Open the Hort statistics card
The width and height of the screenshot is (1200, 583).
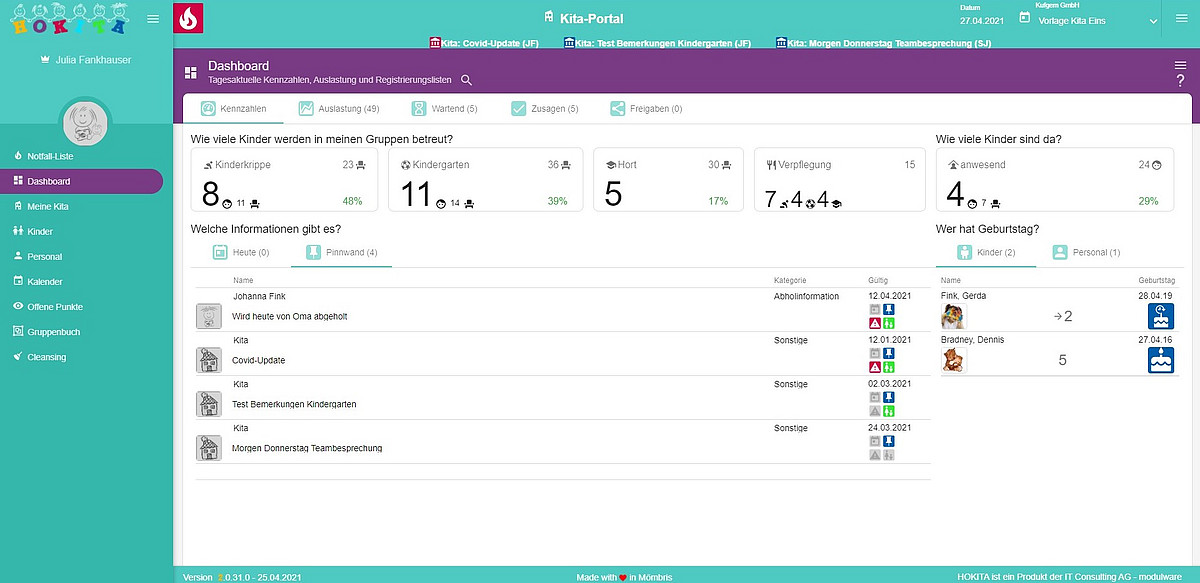[669, 180]
